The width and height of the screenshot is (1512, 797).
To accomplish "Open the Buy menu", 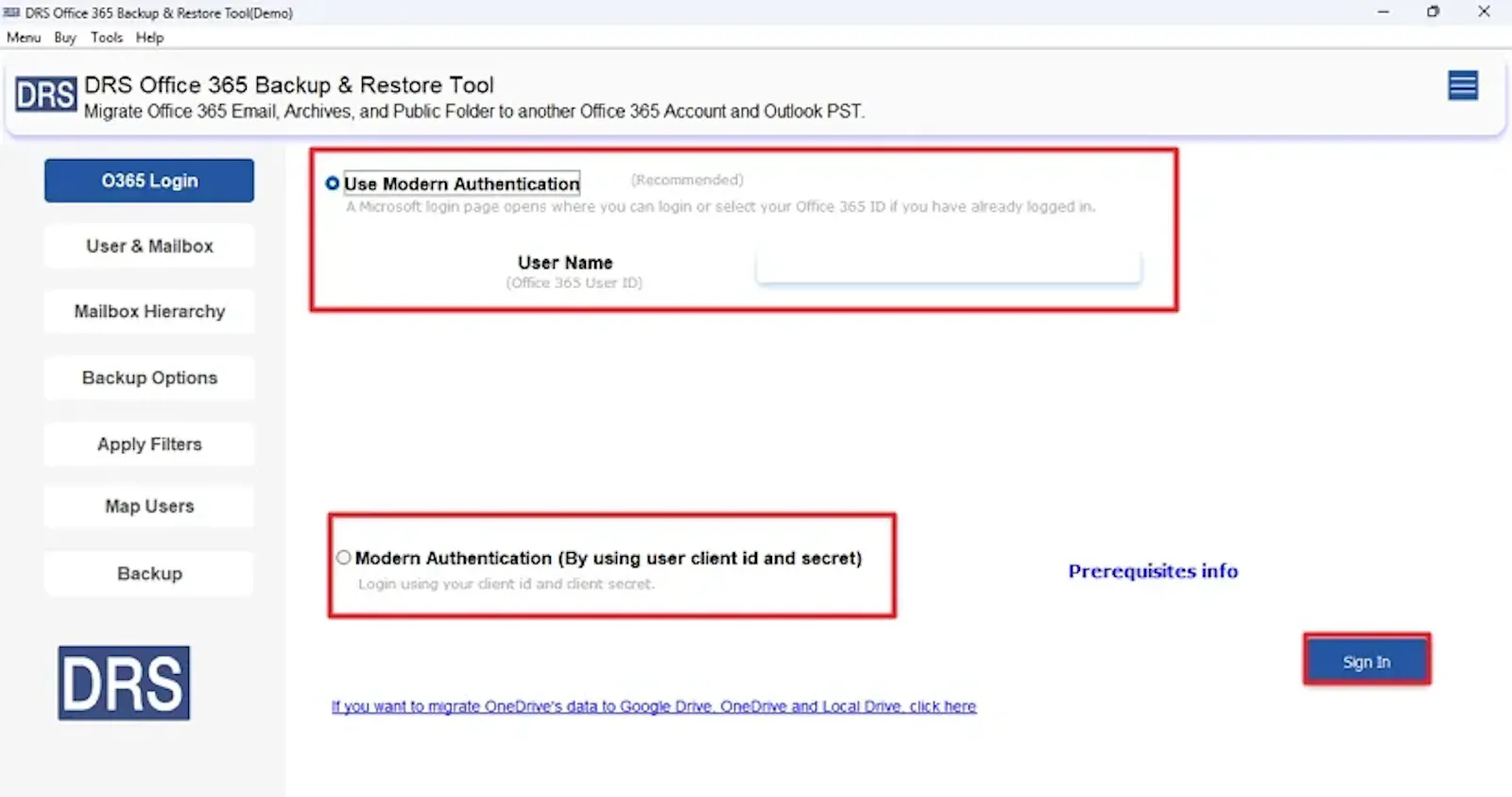I will click(65, 38).
